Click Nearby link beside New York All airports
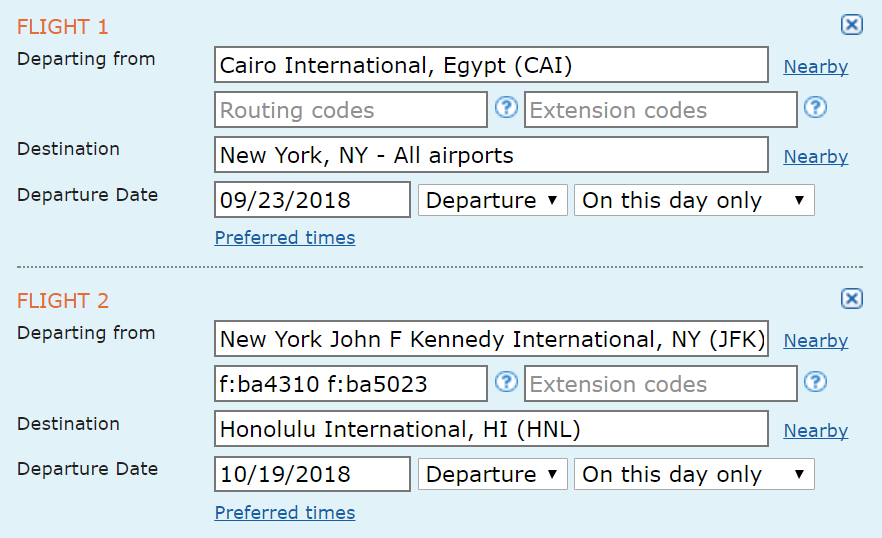The width and height of the screenshot is (882, 538). tap(816, 156)
